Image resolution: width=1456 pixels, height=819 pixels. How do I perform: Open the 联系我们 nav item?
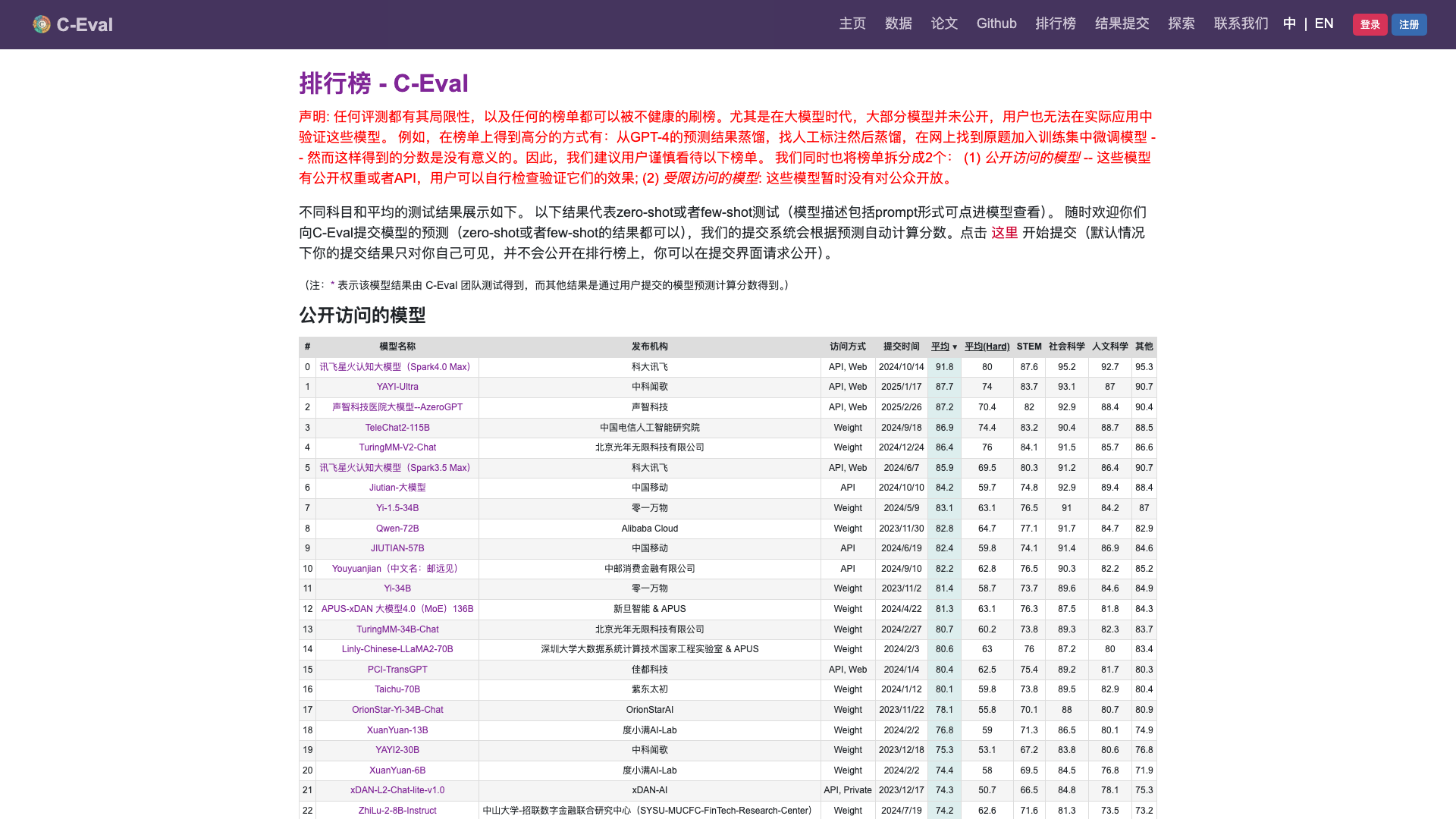(x=1241, y=24)
